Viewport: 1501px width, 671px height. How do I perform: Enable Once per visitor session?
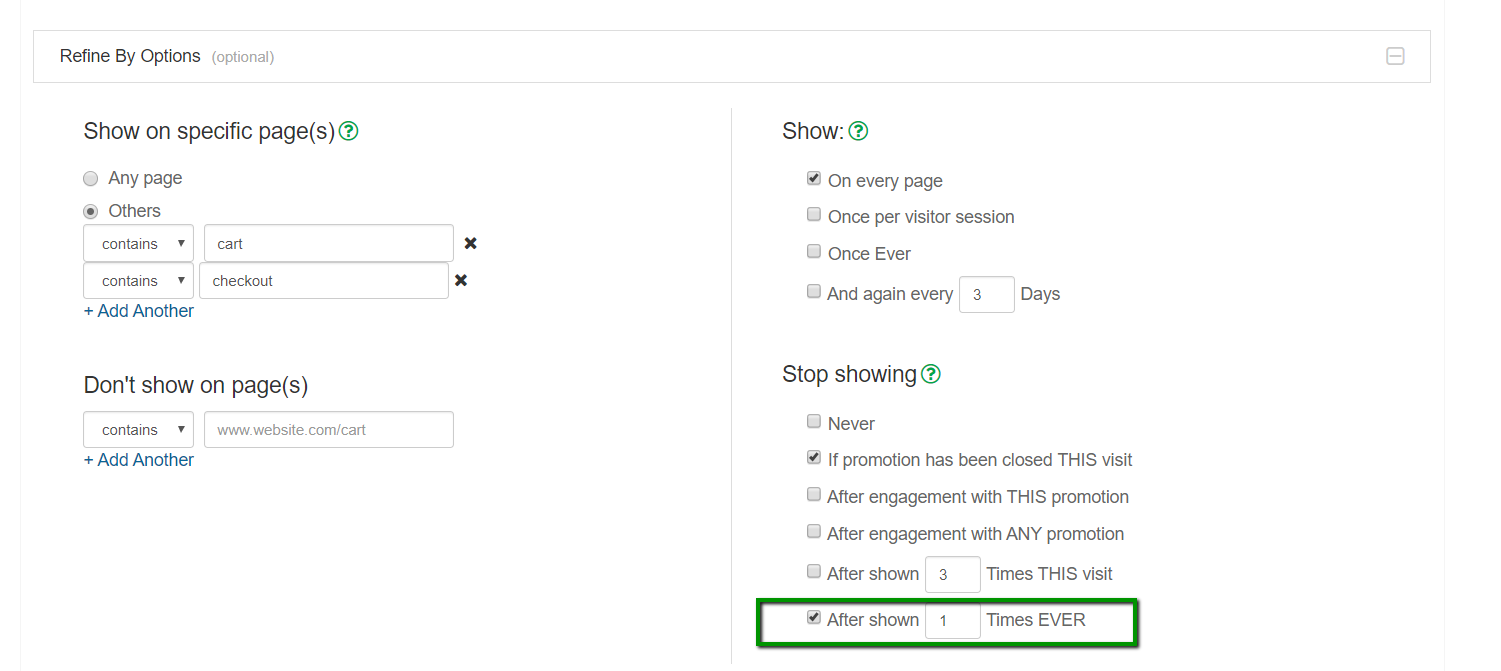coord(814,215)
